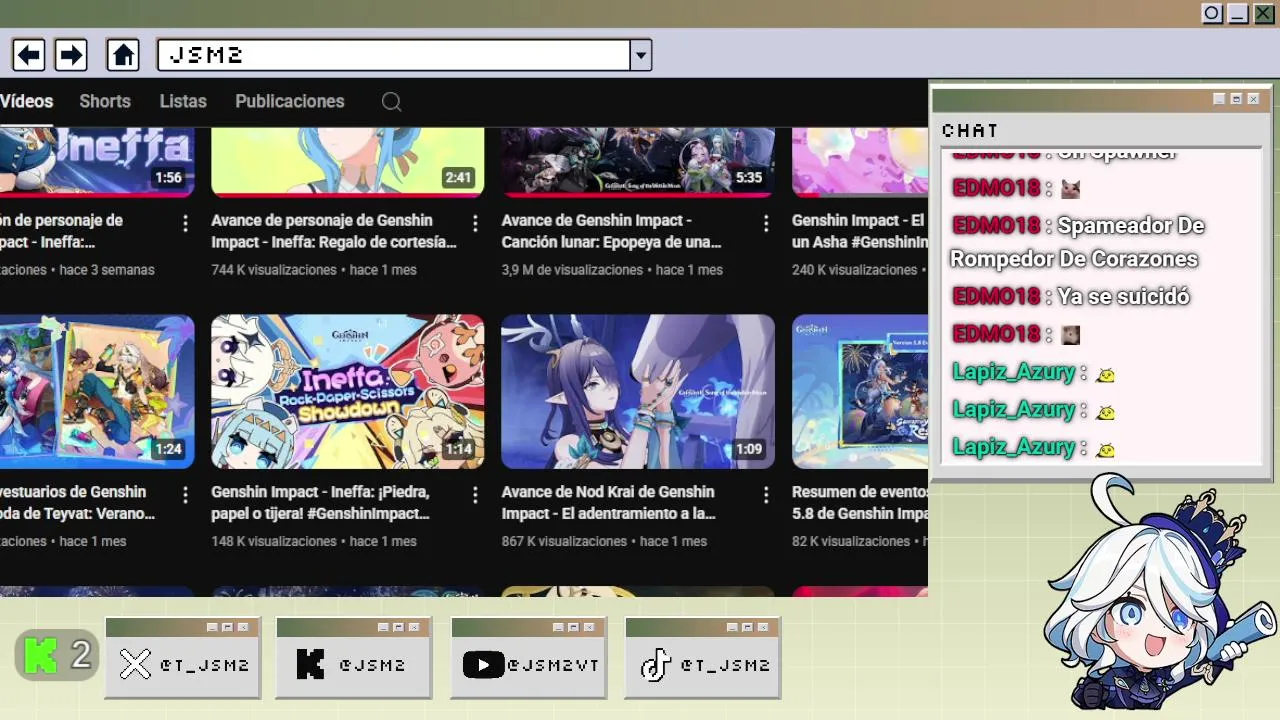Open title Avance de Genshin Impact - Canción lunar
The height and width of the screenshot is (720, 1280).
[611, 231]
